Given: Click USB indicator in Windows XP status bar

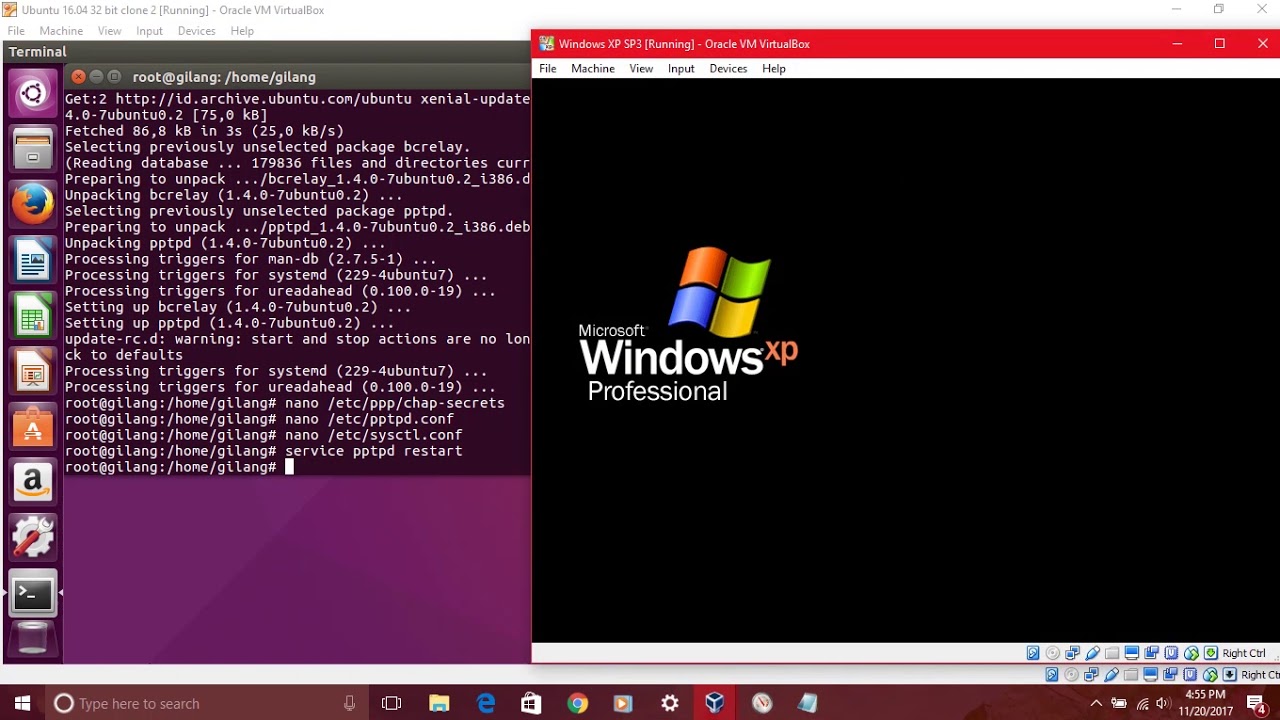Looking at the screenshot, I should (1092, 653).
